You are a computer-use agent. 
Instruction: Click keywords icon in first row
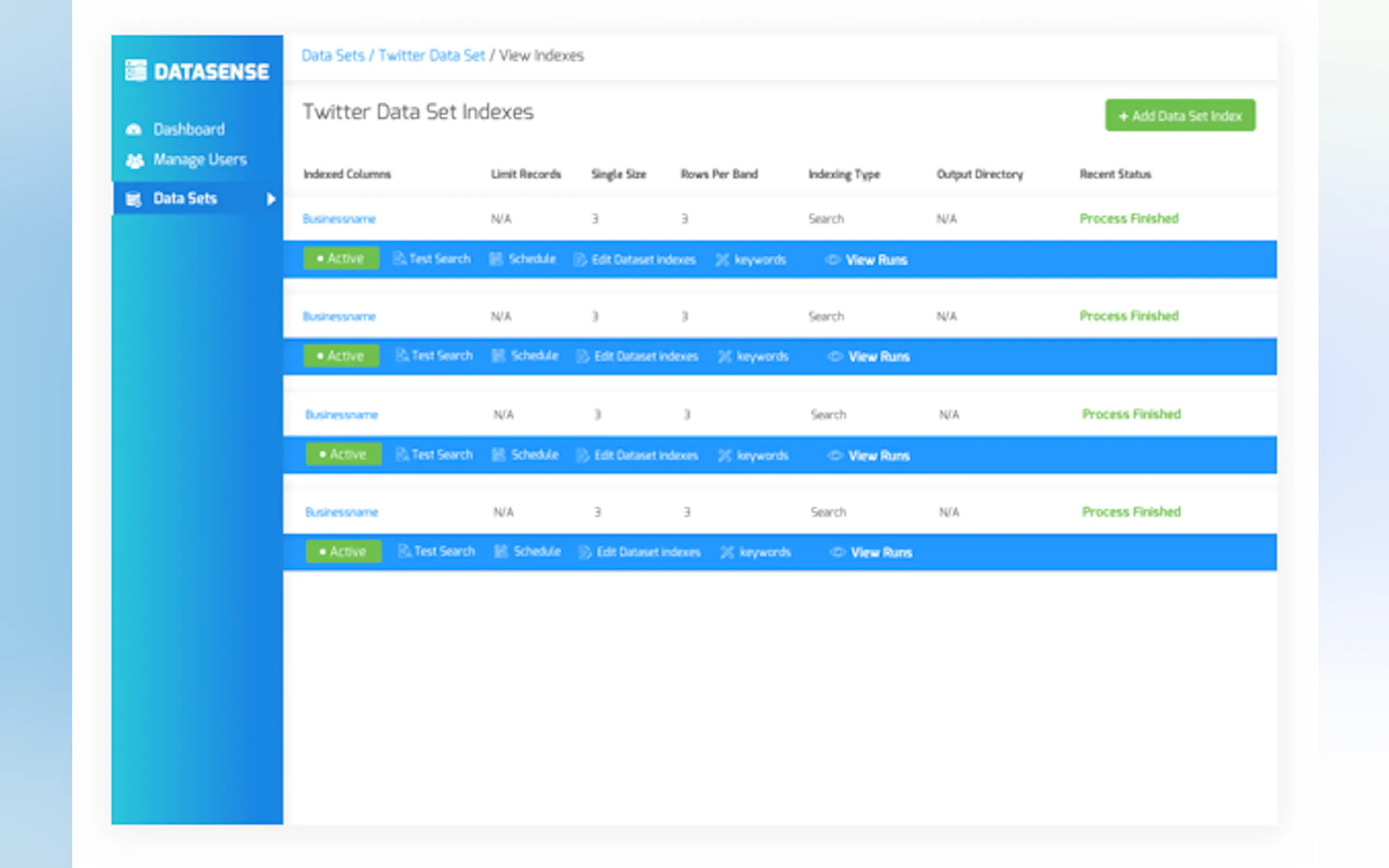722,260
